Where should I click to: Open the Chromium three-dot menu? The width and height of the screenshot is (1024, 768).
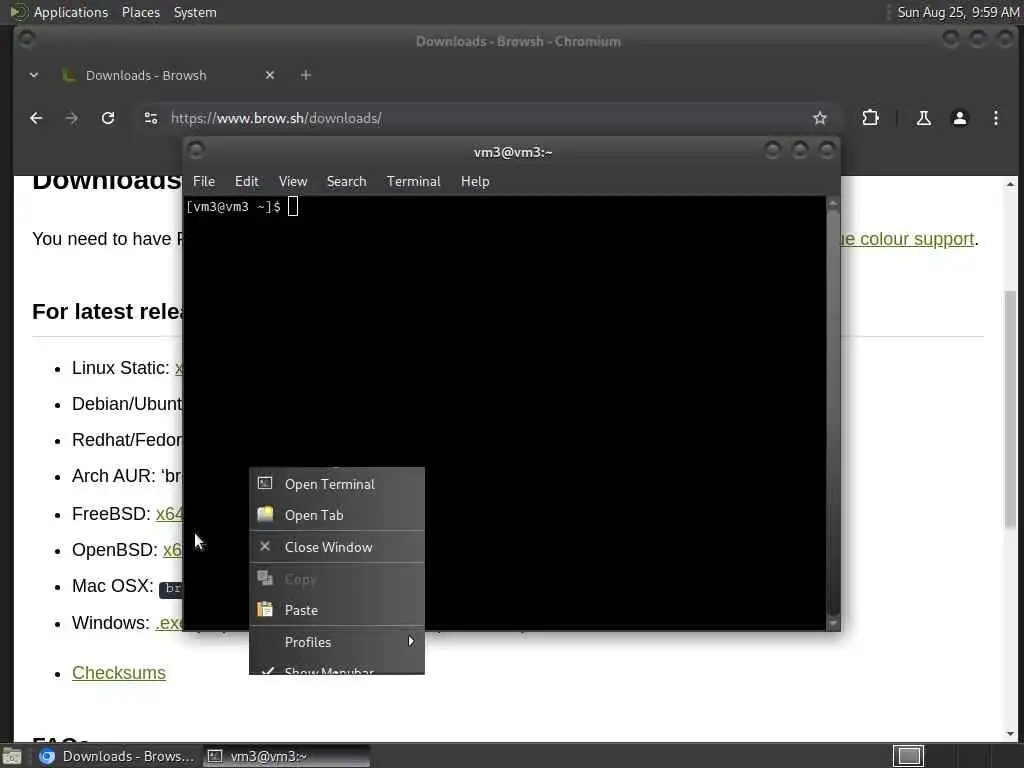[x=995, y=118]
